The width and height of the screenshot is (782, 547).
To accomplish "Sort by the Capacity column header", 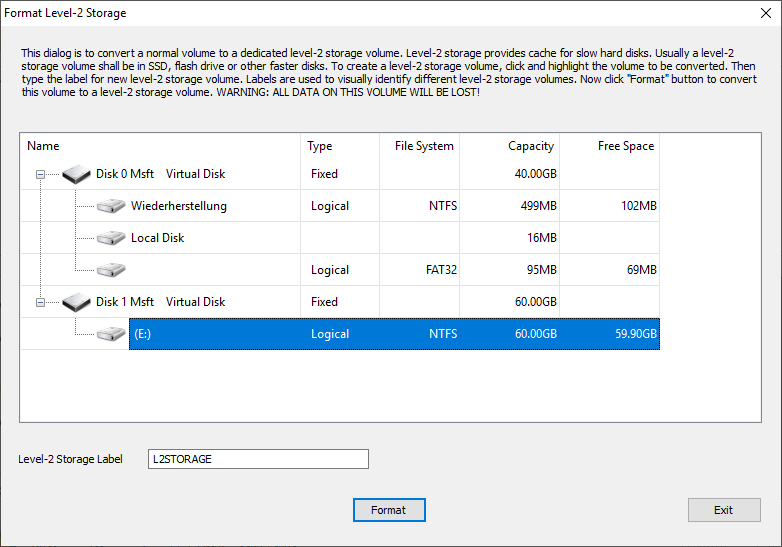I will tap(530, 146).
